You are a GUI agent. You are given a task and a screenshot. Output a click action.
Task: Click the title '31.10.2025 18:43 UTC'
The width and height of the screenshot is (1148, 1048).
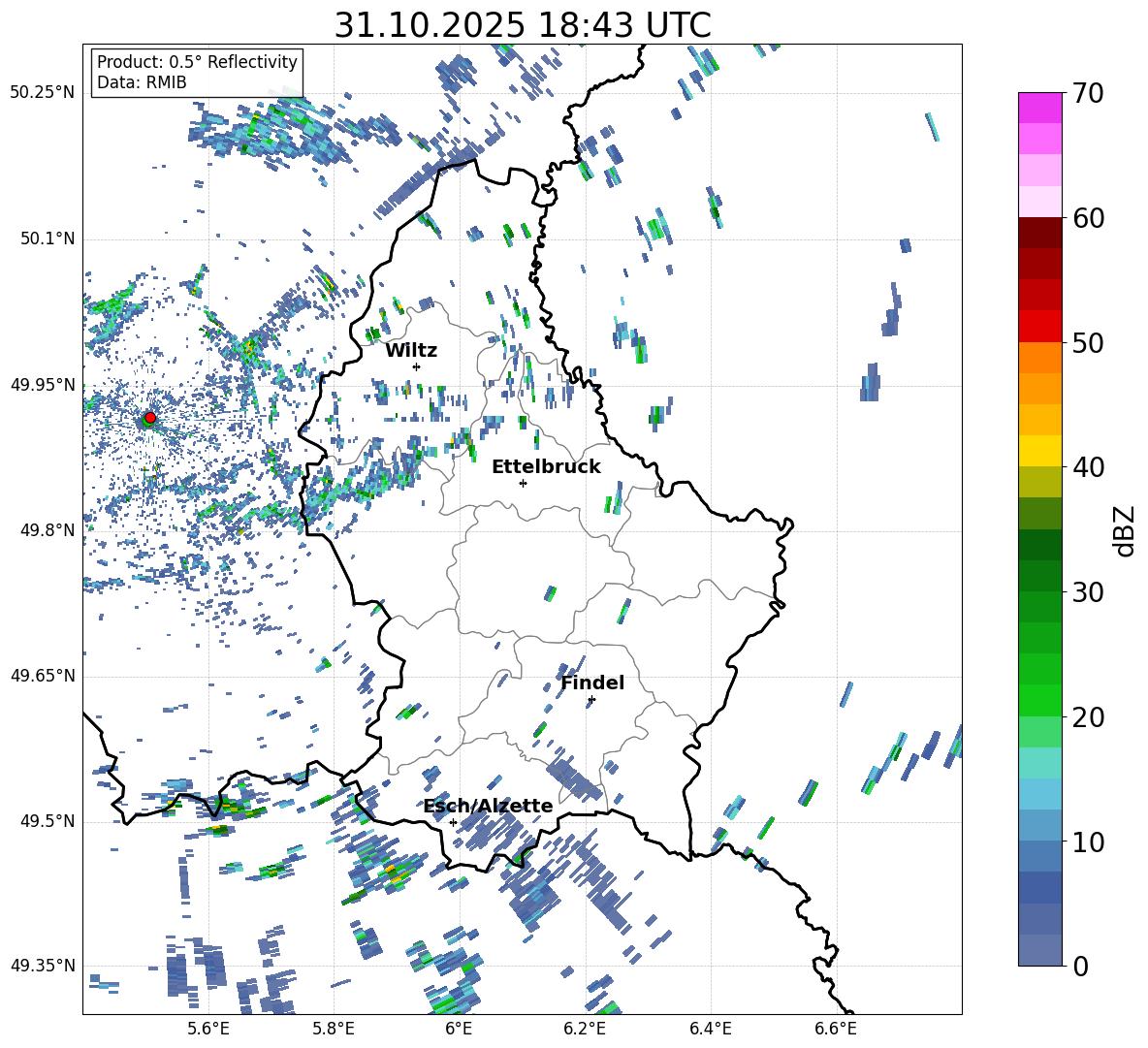coord(523,25)
